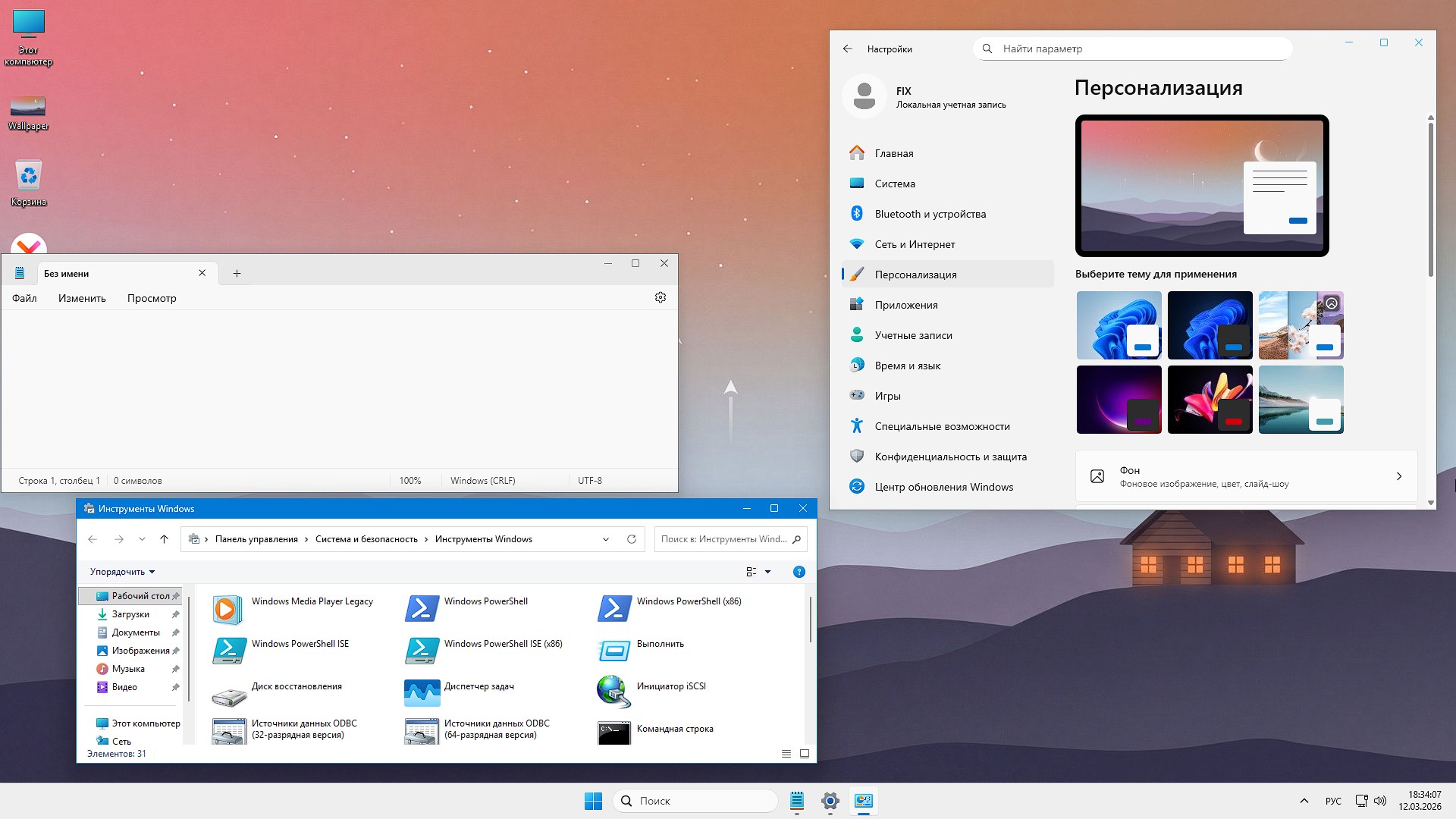Open Командная строка in Windows Tools

[x=674, y=729]
